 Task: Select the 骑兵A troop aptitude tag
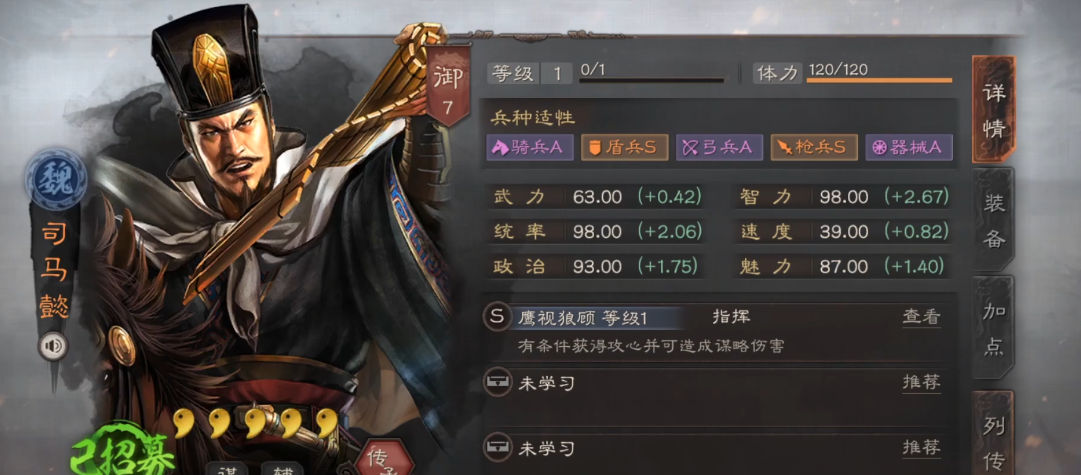[x=529, y=147]
